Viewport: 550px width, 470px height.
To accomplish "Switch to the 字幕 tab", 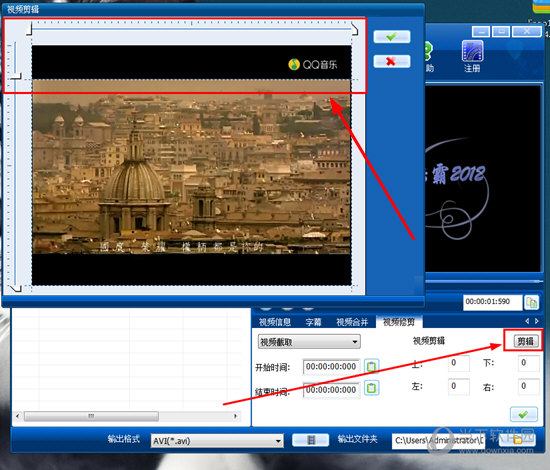I will 313,322.
